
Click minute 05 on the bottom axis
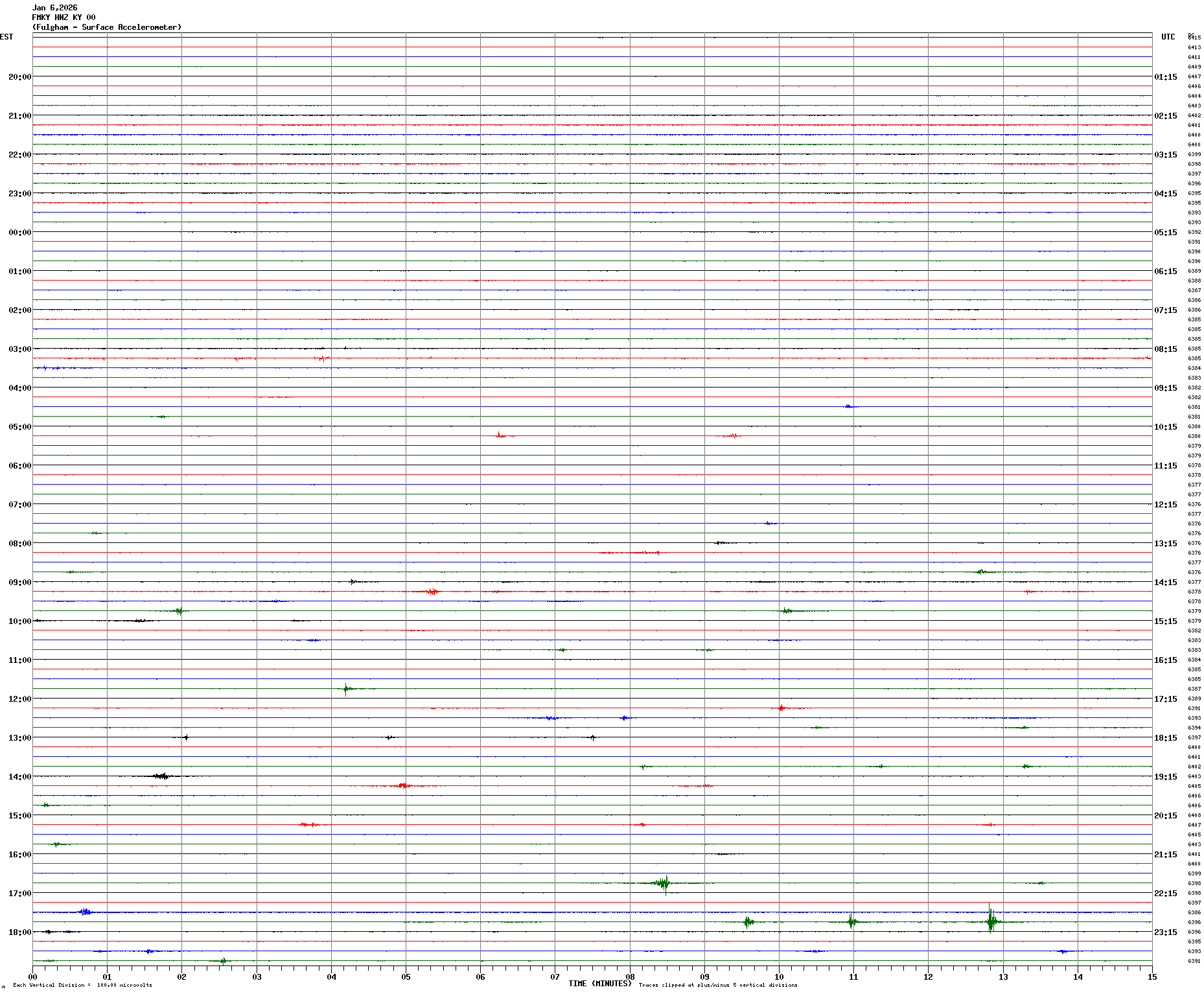pos(406,977)
